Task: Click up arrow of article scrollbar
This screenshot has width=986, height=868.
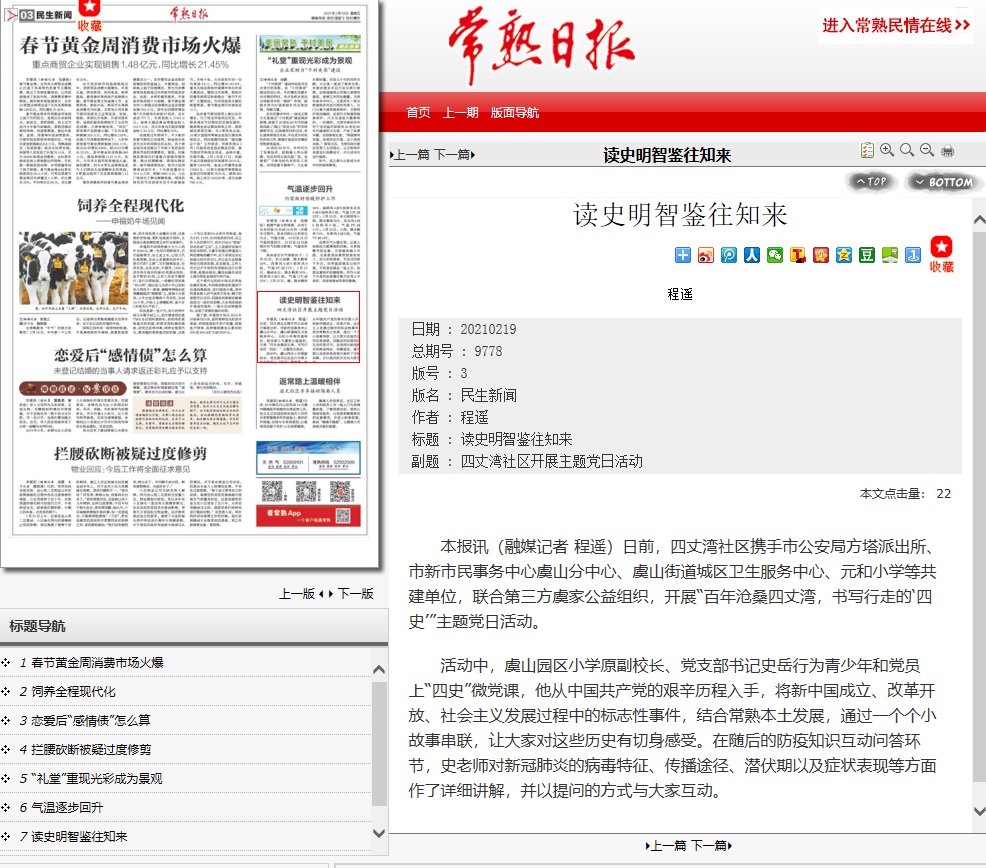Action: [979, 220]
